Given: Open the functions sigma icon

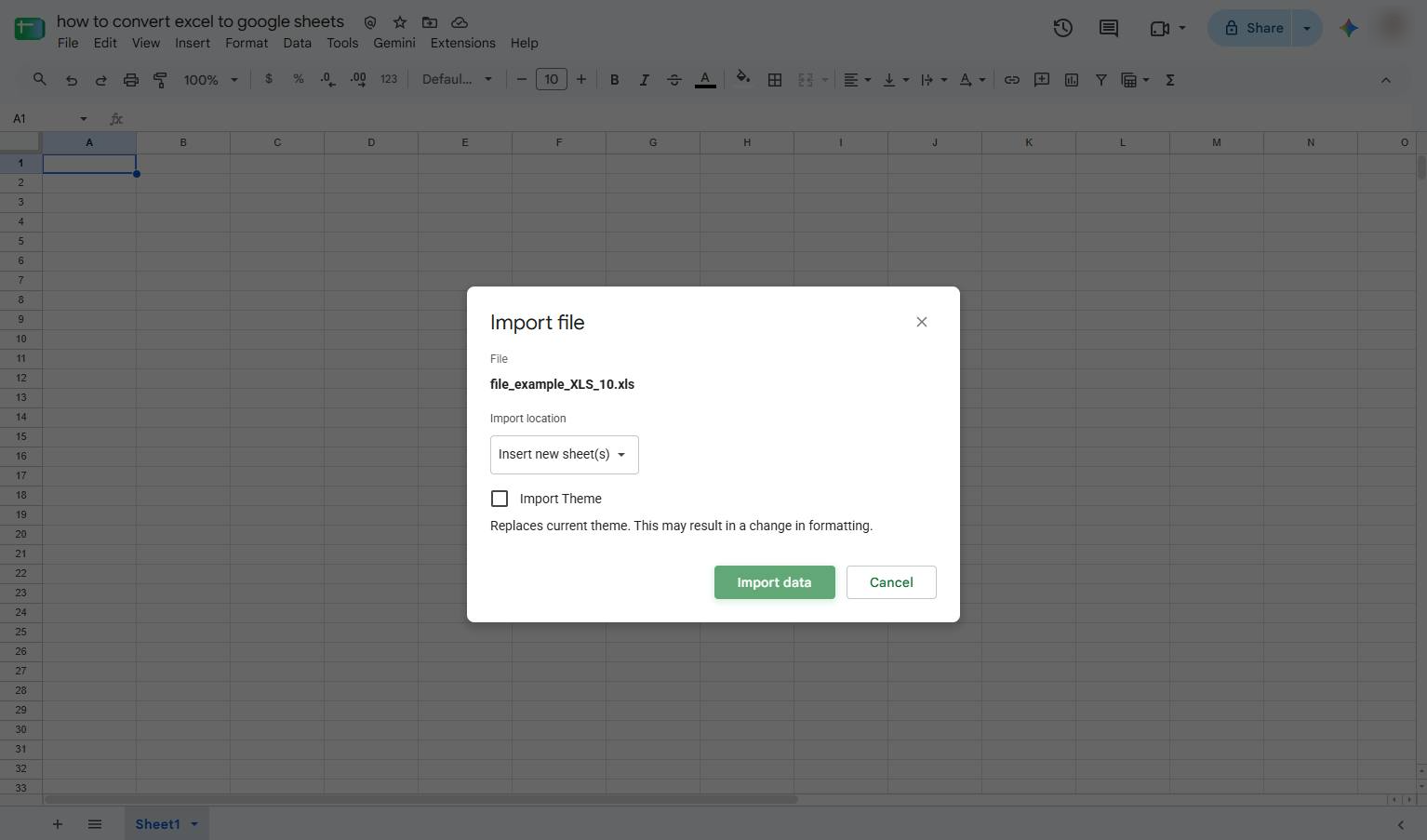Looking at the screenshot, I should pyautogui.click(x=1170, y=80).
